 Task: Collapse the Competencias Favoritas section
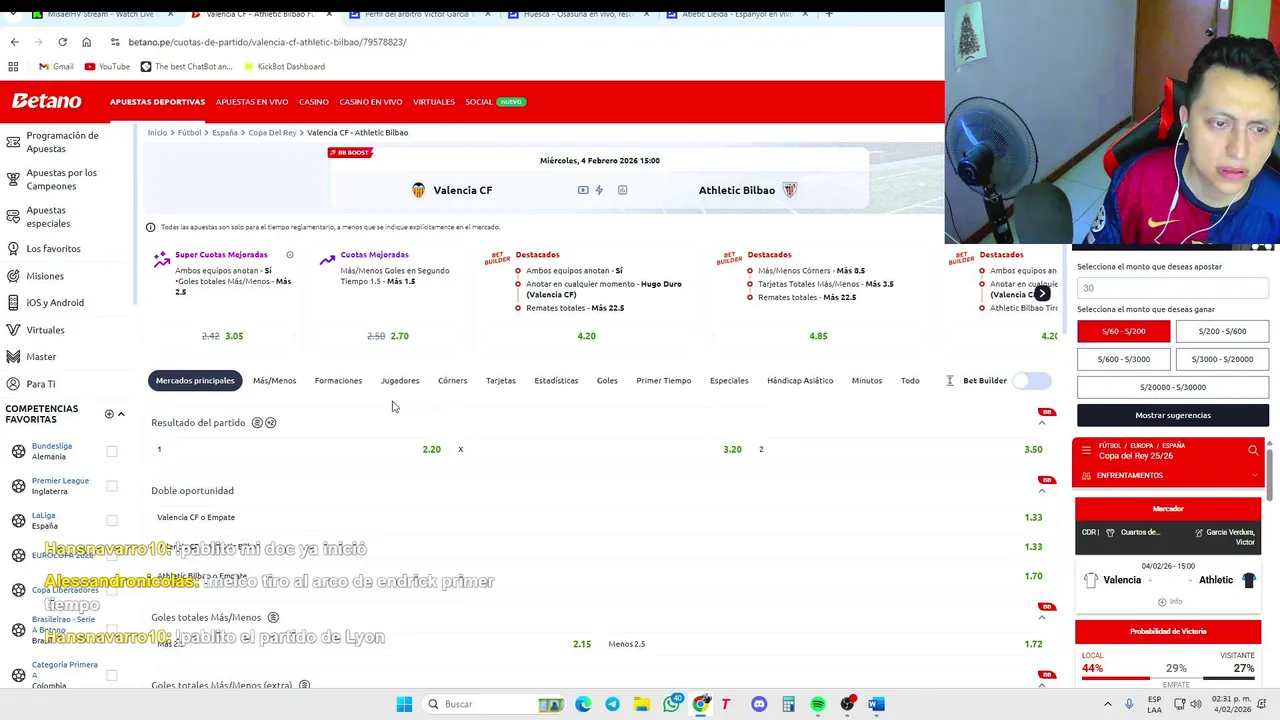[x=121, y=414]
